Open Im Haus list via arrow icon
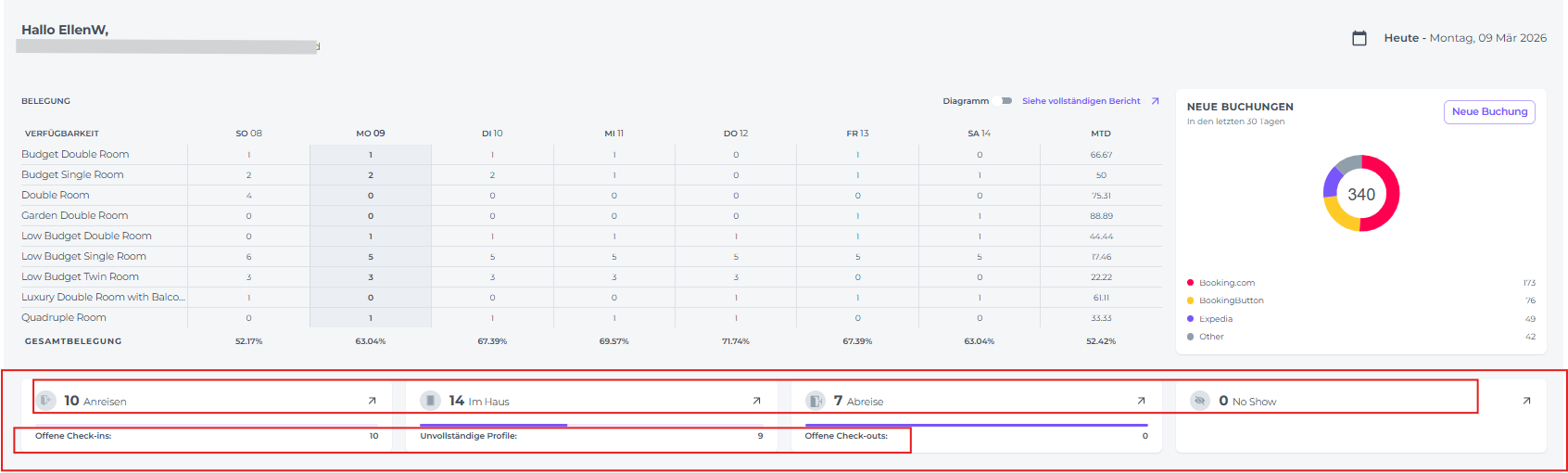The width and height of the screenshot is (1568, 473). pyautogui.click(x=756, y=401)
